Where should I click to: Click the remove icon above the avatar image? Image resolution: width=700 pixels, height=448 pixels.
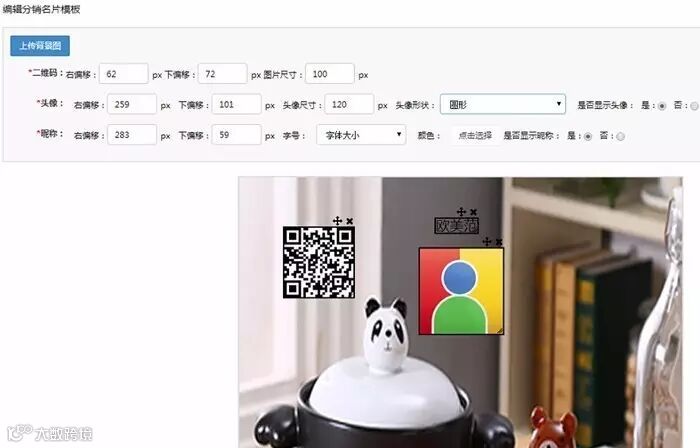tap(499, 242)
